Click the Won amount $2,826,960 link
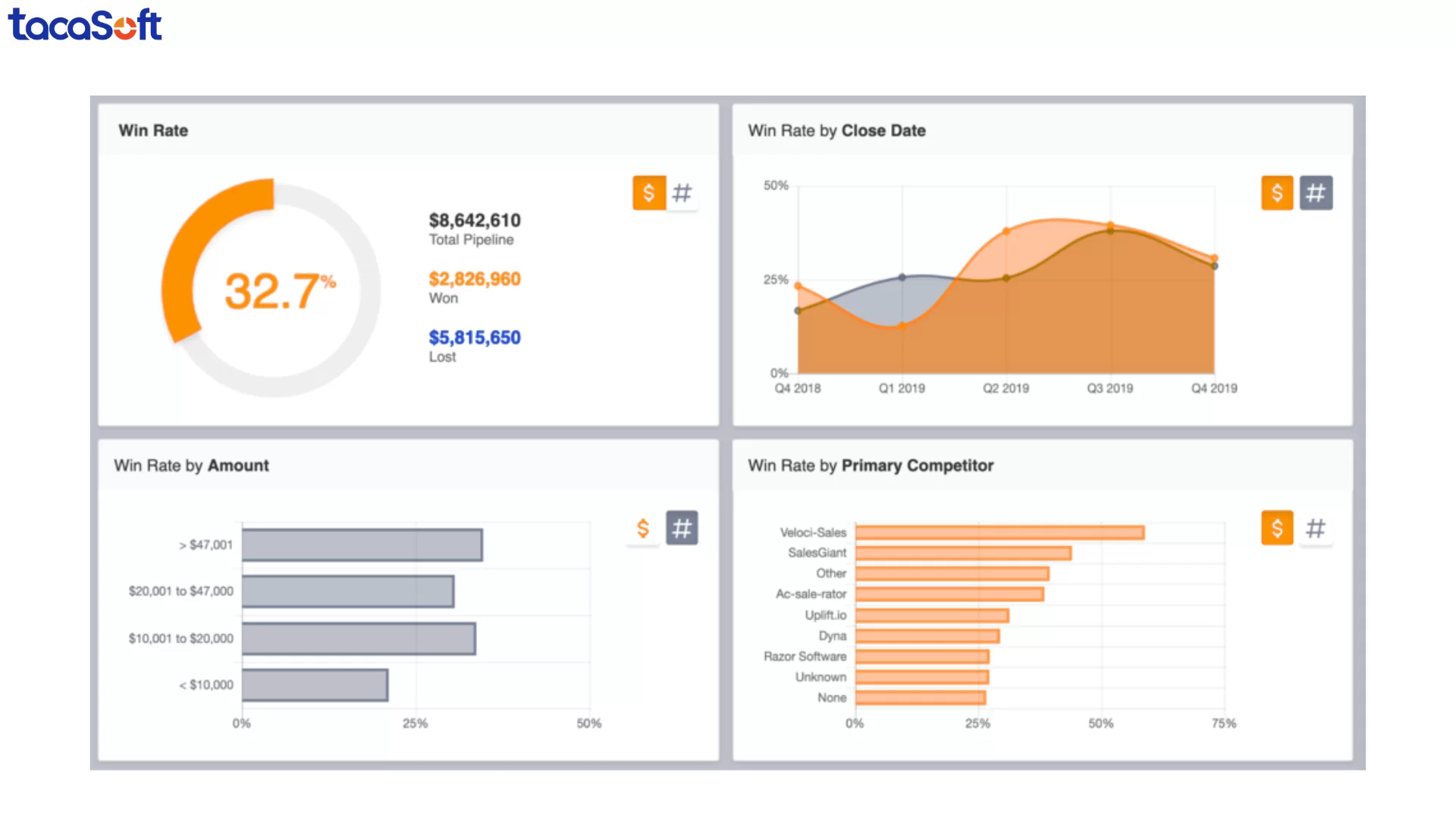The width and height of the screenshot is (1456, 819). point(474,278)
